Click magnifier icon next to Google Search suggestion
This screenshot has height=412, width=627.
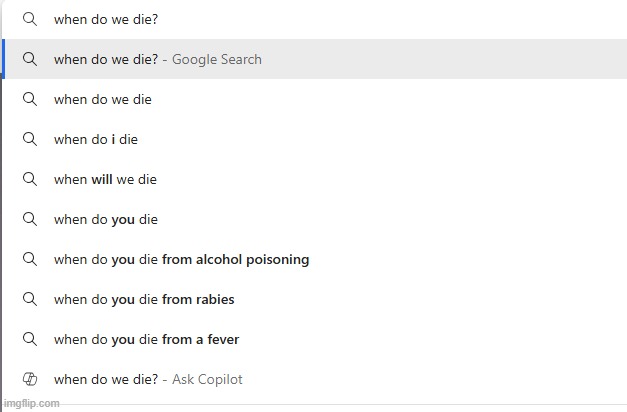point(30,59)
